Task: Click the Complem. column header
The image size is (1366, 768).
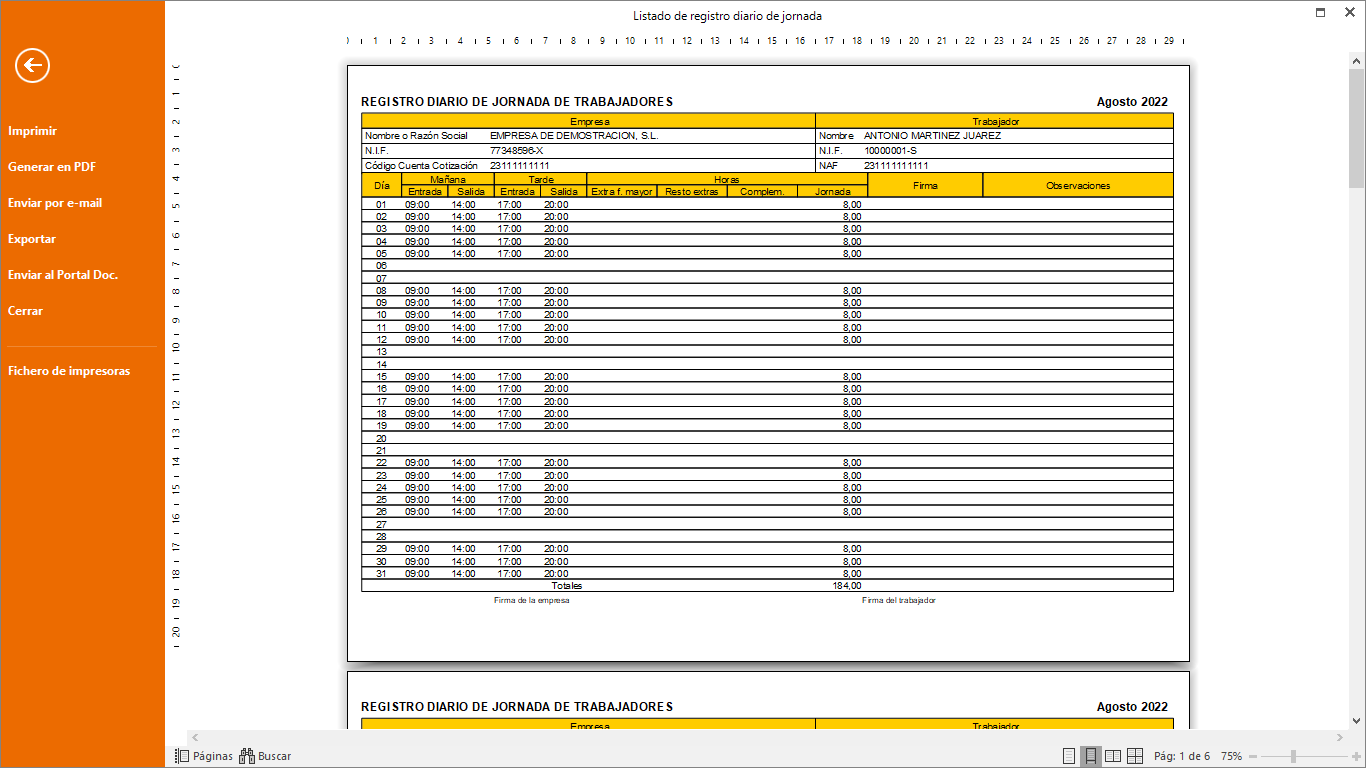Action: pos(762,191)
